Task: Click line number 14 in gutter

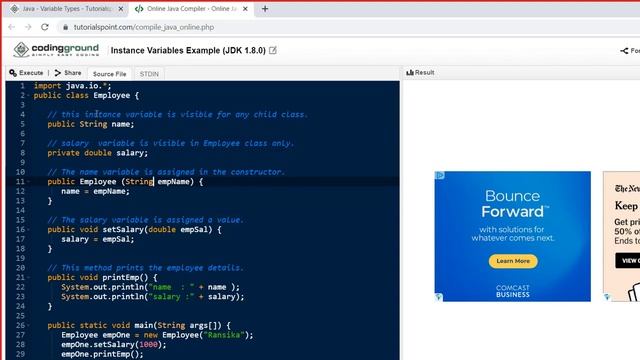Action: (x=20, y=211)
